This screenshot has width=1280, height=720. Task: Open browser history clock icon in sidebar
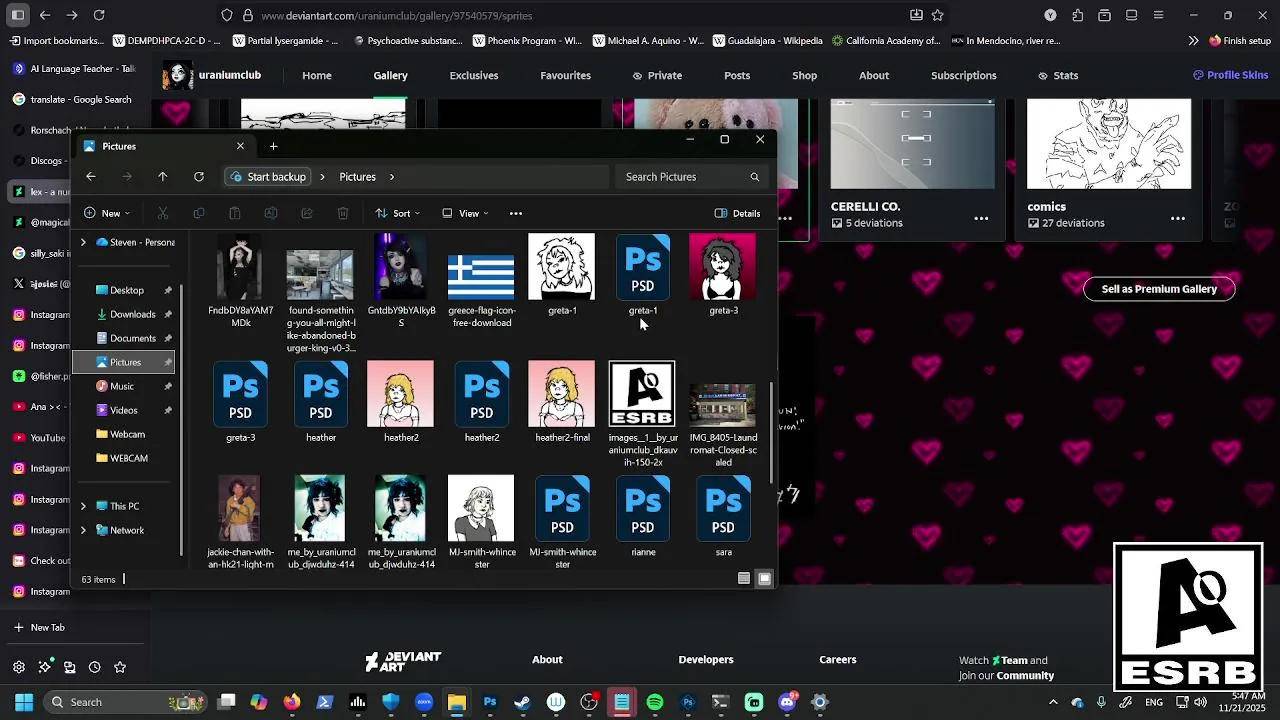(94, 667)
